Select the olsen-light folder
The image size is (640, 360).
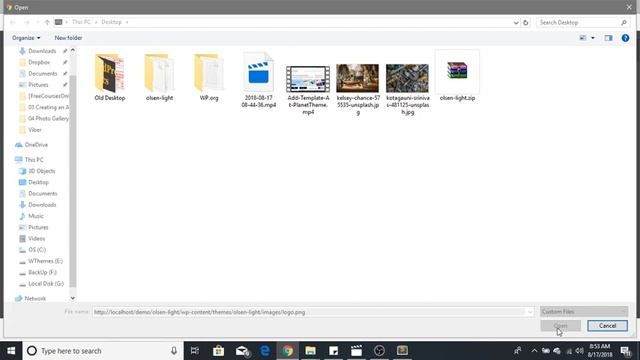159,77
